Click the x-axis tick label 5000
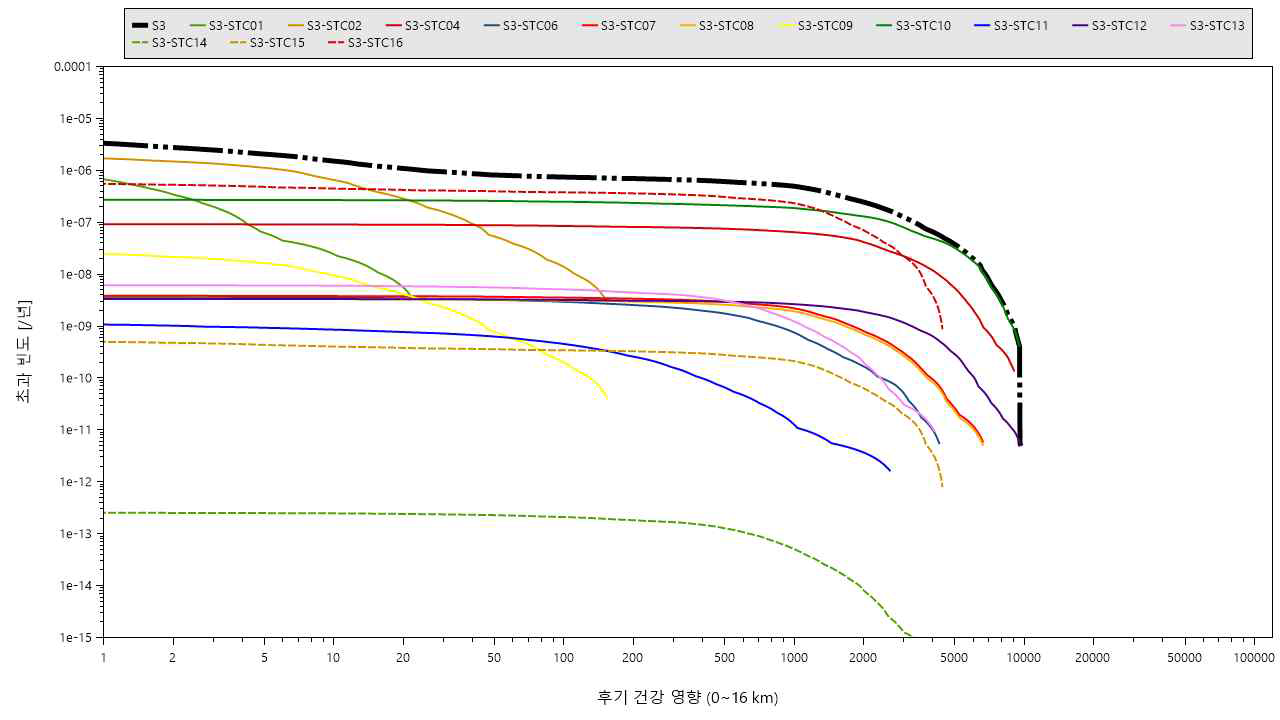The image size is (1280, 720). pyautogui.click(x=955, y=658)
